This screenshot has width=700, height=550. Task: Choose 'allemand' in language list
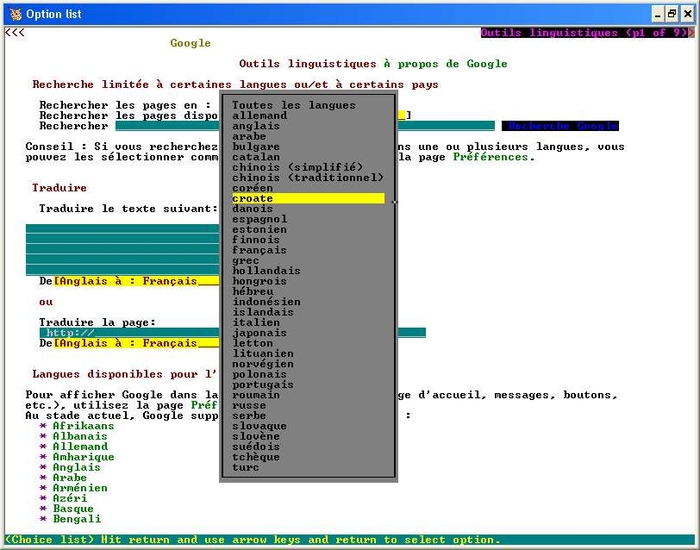point(259,116)
